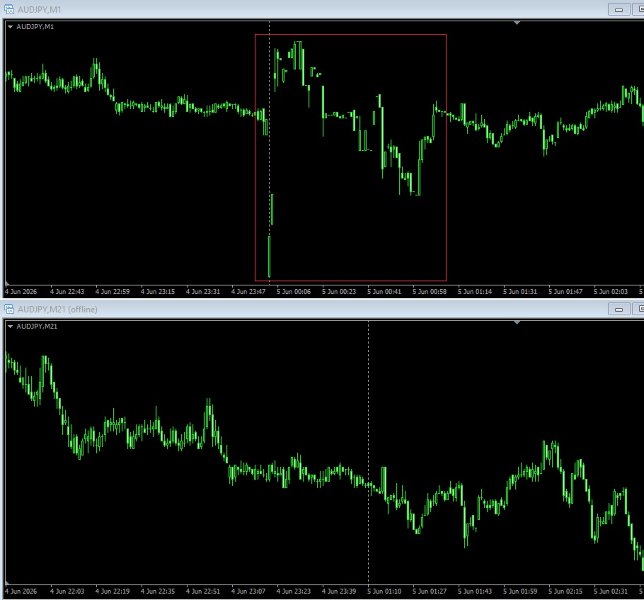This screenshot has height=600, width=644.
Task: Click chart shift triangle marker in M21 chart
Action: tap(517, 322)
